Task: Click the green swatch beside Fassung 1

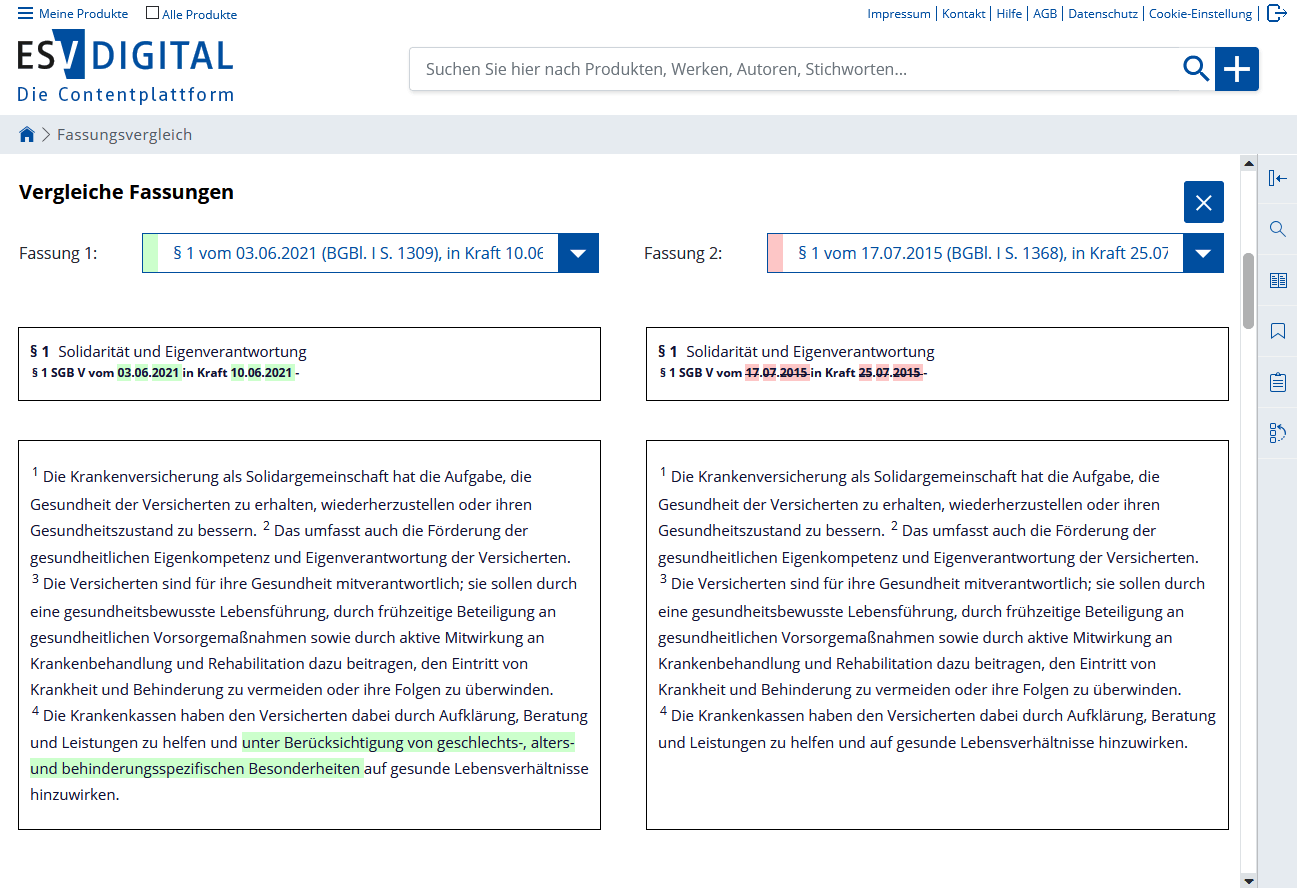Action: coord(151,253)
